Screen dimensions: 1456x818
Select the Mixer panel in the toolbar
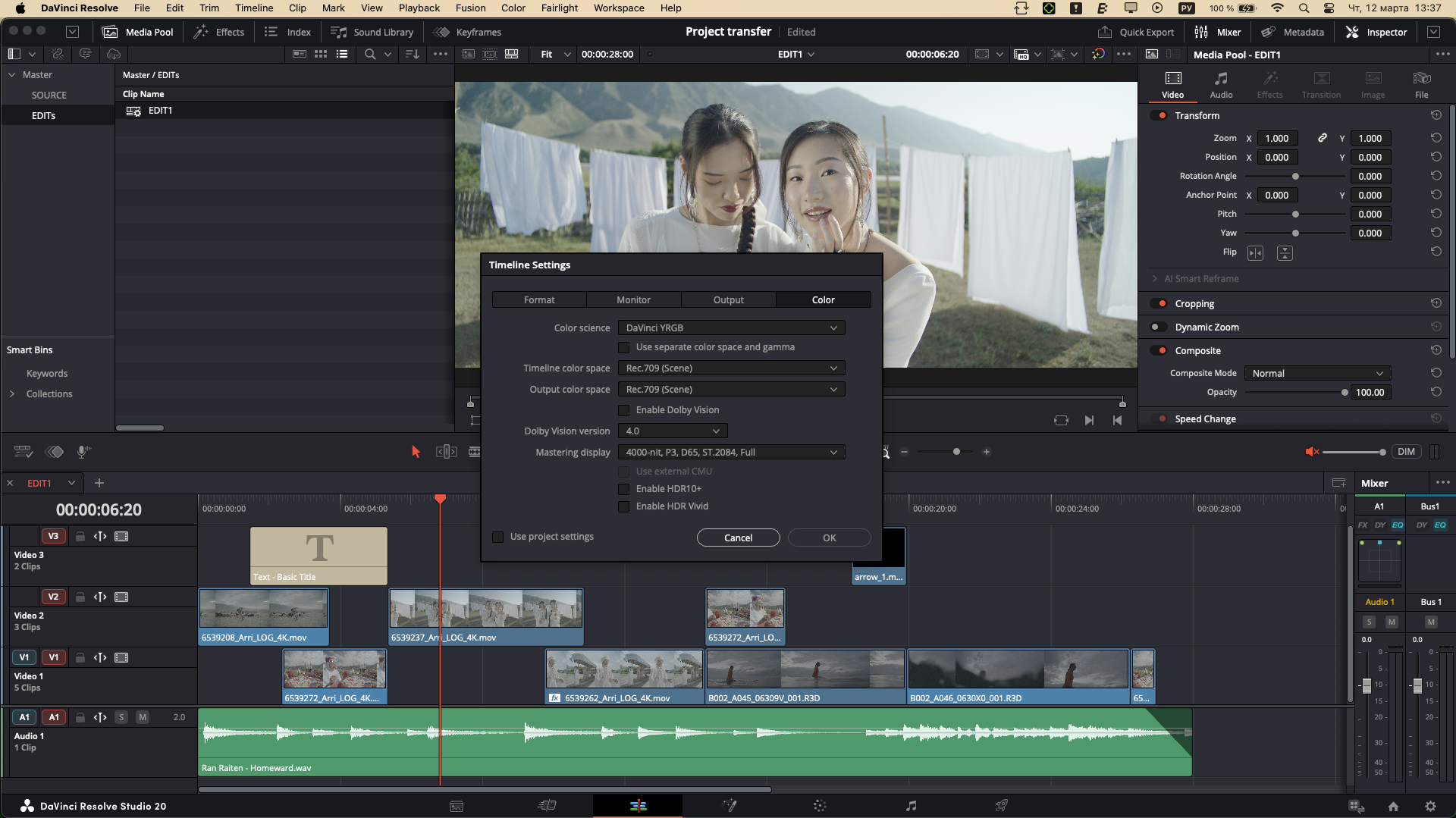(x=1219, y=32)
